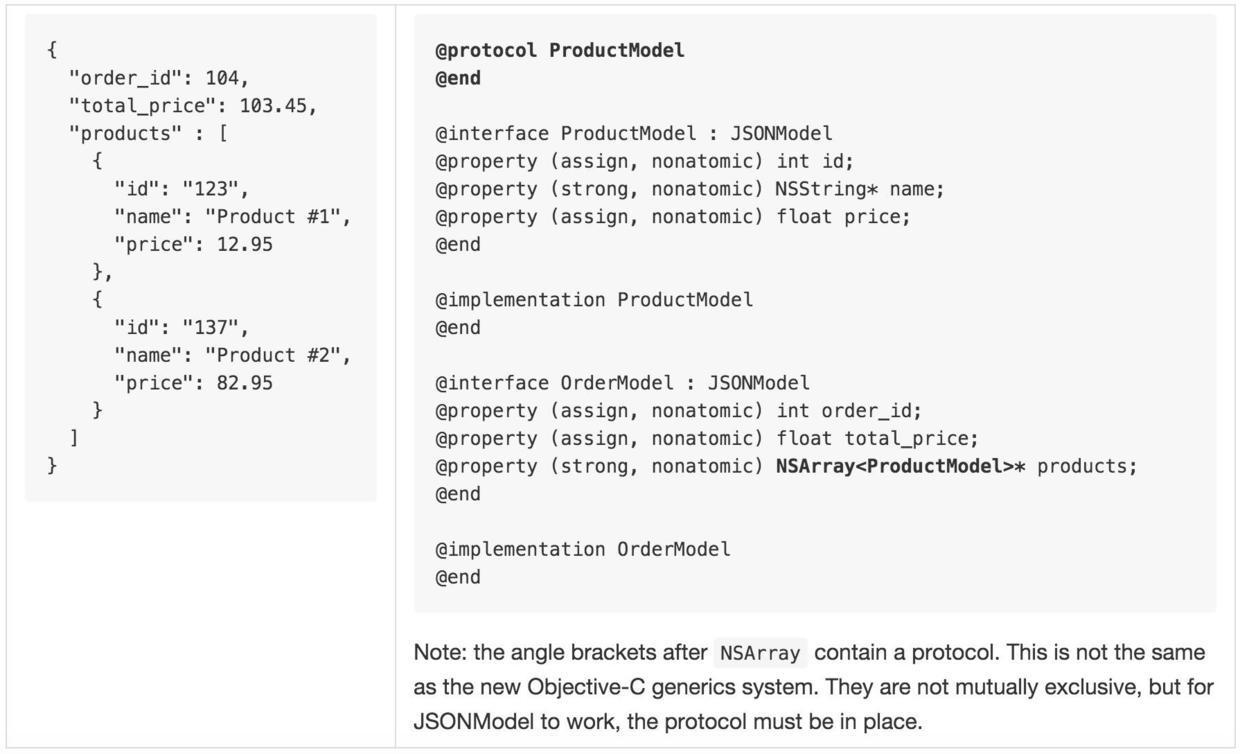Click the @interface ProductModel : JSONModel line
This screenshot has height=754, width=1240.
[633, 133]
